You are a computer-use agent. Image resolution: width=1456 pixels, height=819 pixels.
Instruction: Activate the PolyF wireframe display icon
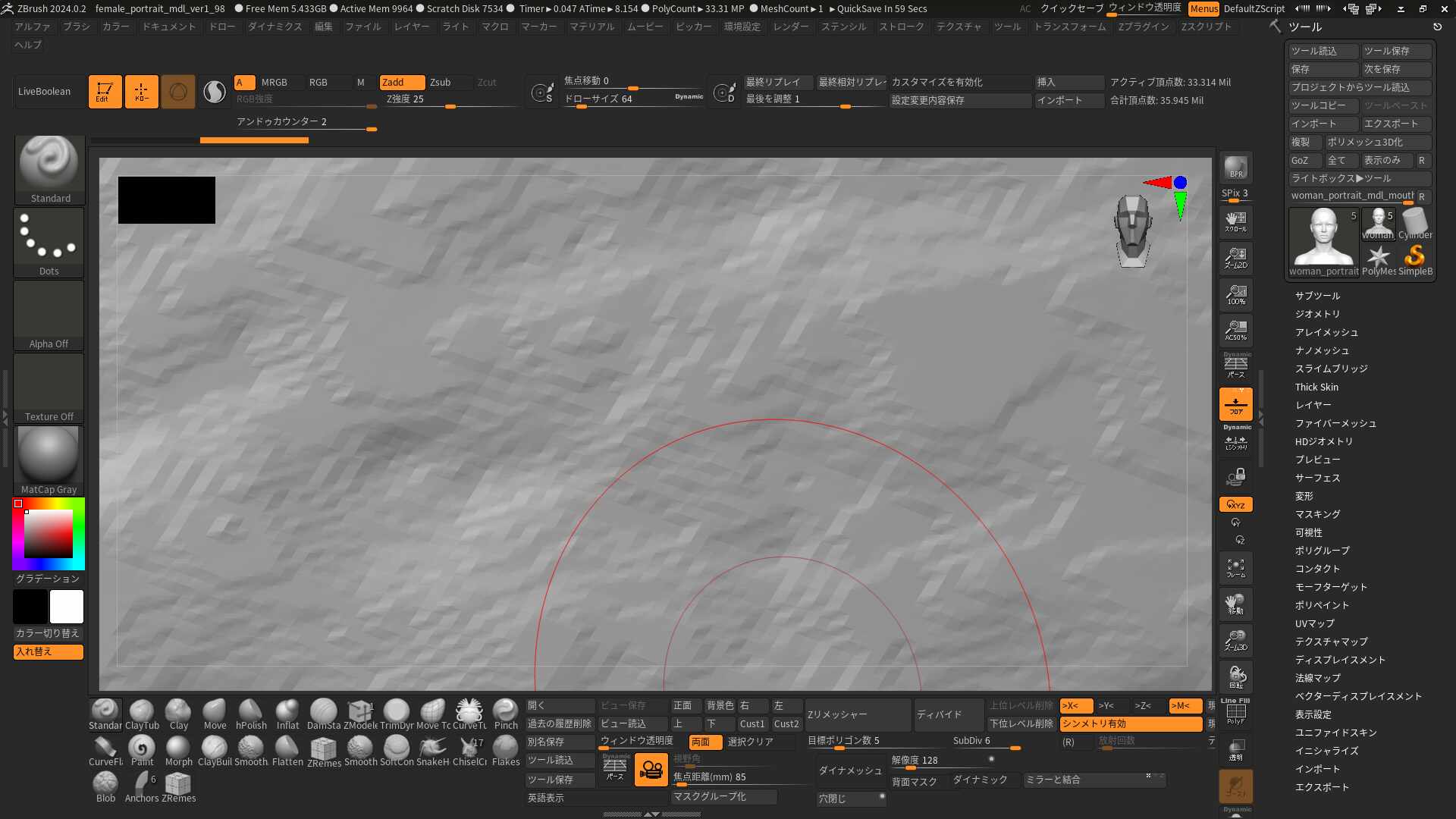tap(1235, 713)
